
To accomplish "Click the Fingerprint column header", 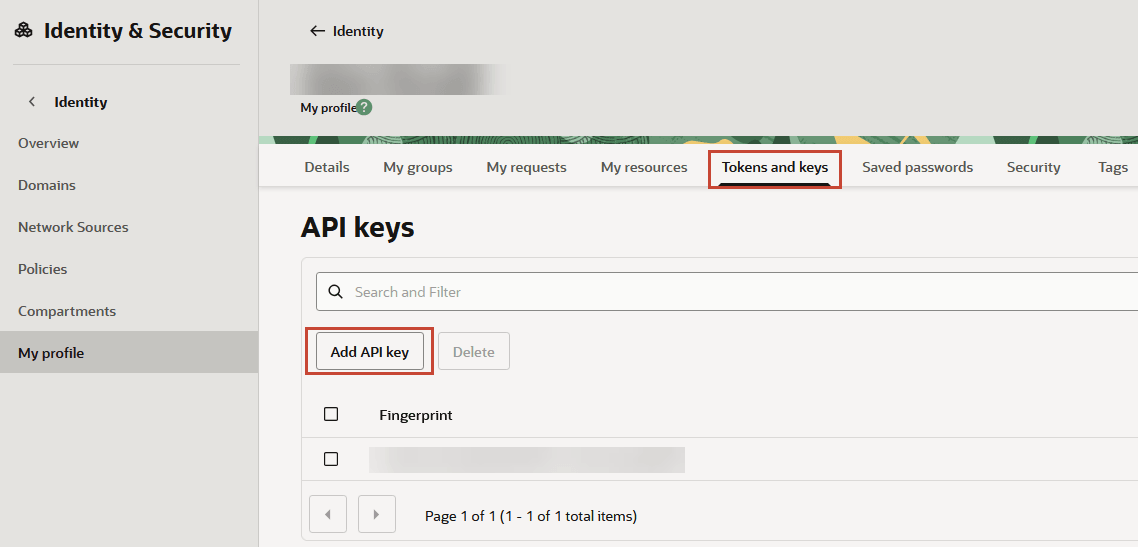I will (416, 415).
